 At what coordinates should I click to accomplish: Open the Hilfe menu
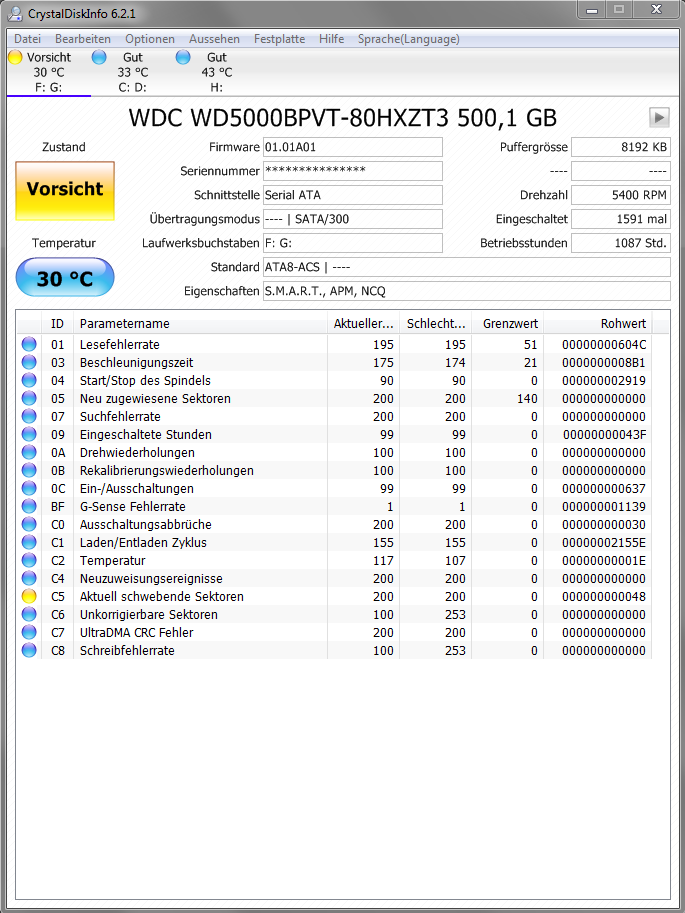(x=331, y=39)
